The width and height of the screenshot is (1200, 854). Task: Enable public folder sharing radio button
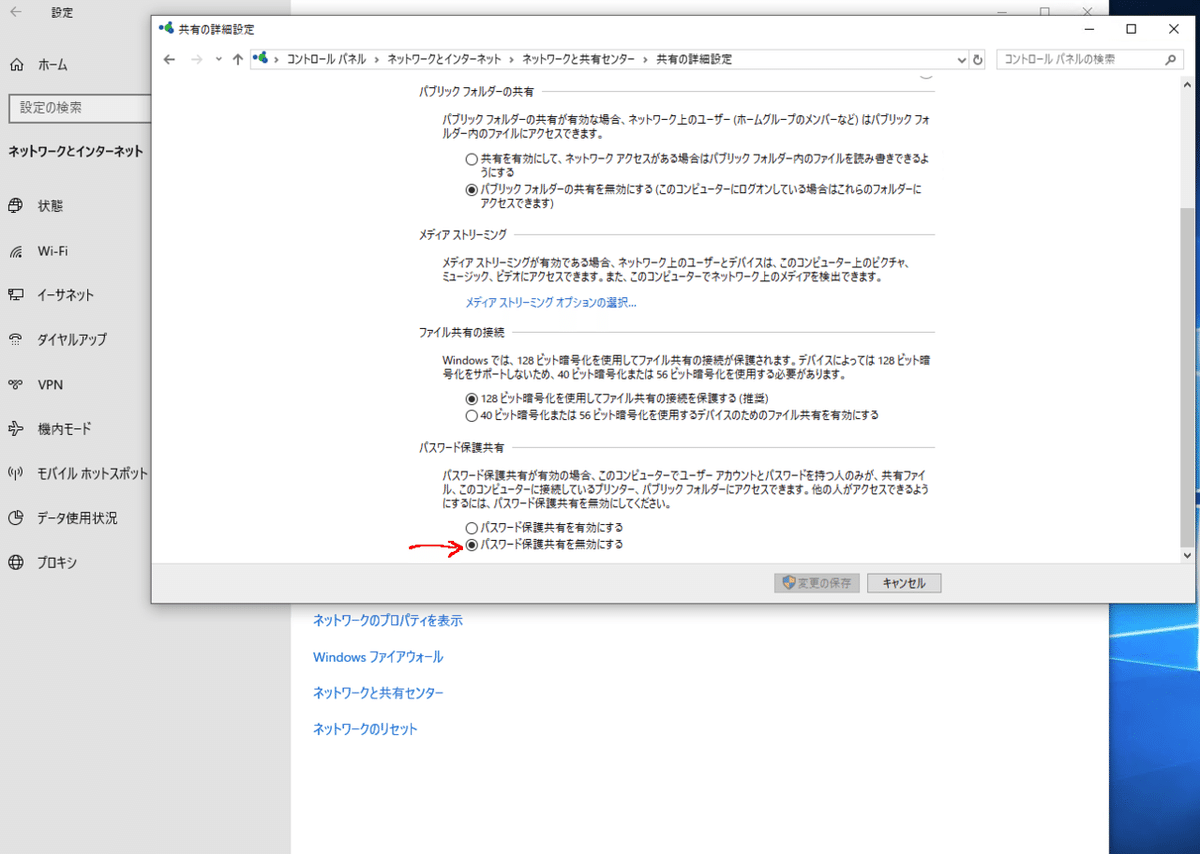[471, 159]
